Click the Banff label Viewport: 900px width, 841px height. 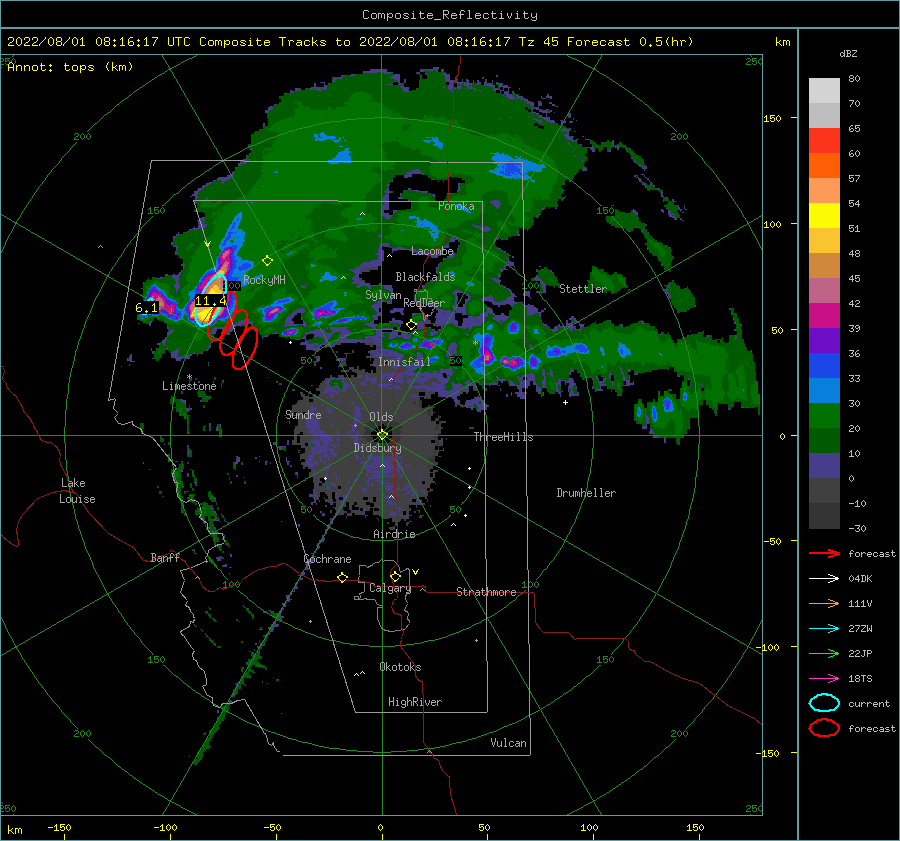[165, 558]
